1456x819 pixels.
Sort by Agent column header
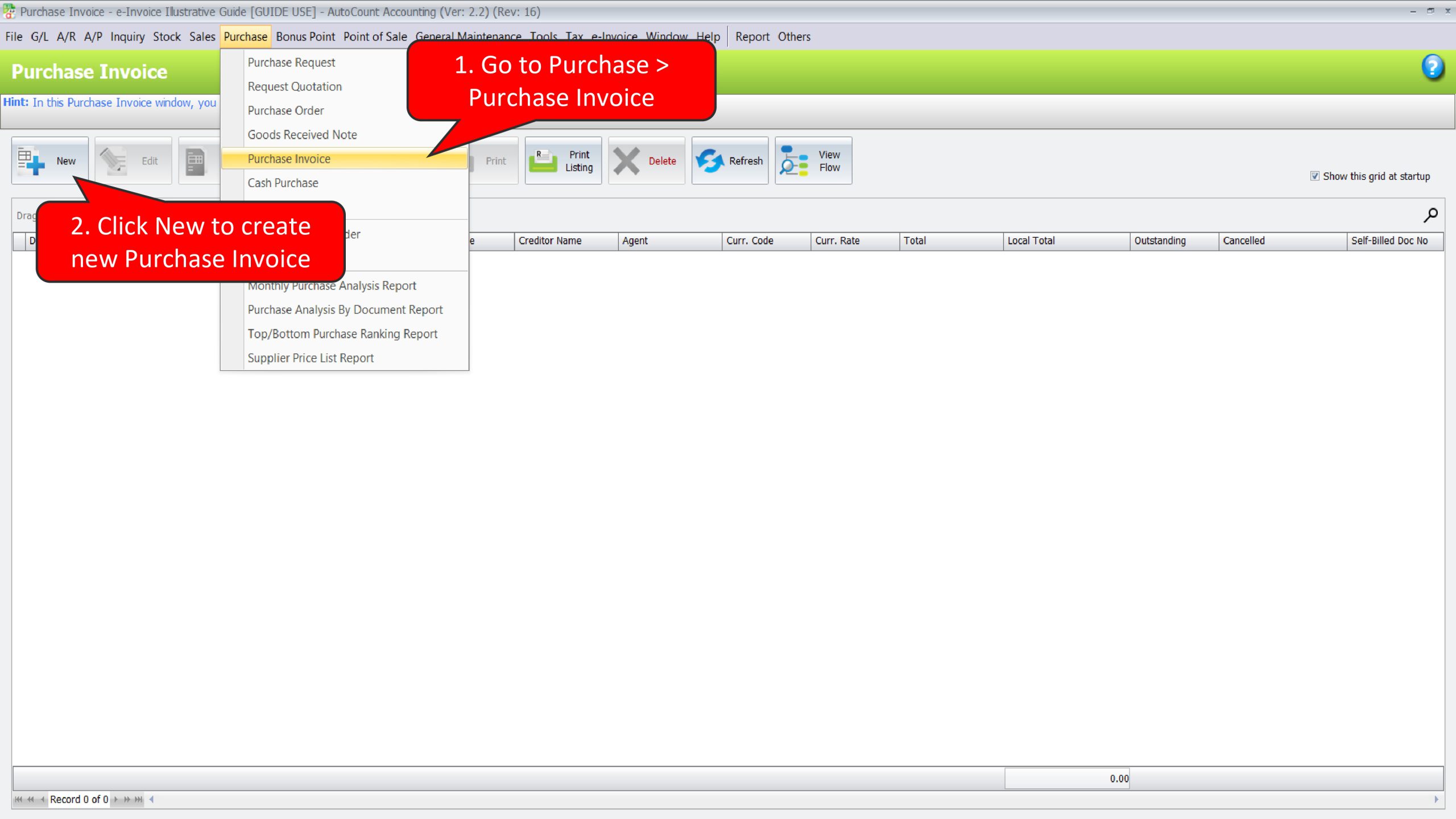point(669,241)
